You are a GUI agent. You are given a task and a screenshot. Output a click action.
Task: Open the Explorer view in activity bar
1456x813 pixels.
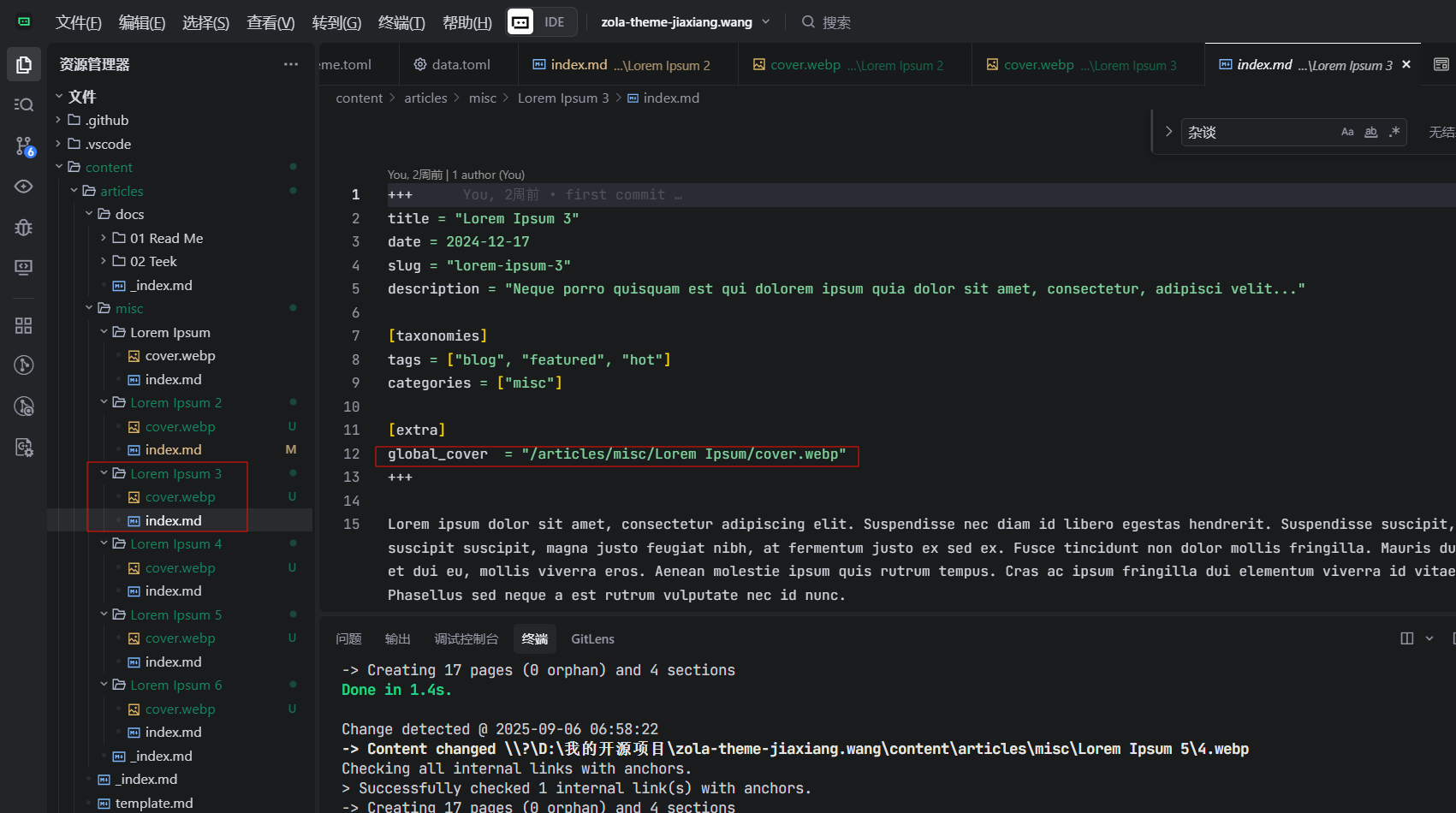pos(24,64)
